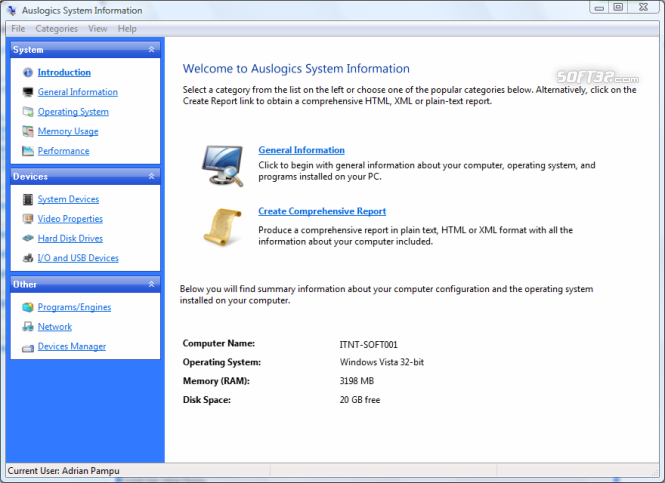Click the 3198 MB memory value
Viewport: 665px width, 483px height.
(x=357, y=381)
